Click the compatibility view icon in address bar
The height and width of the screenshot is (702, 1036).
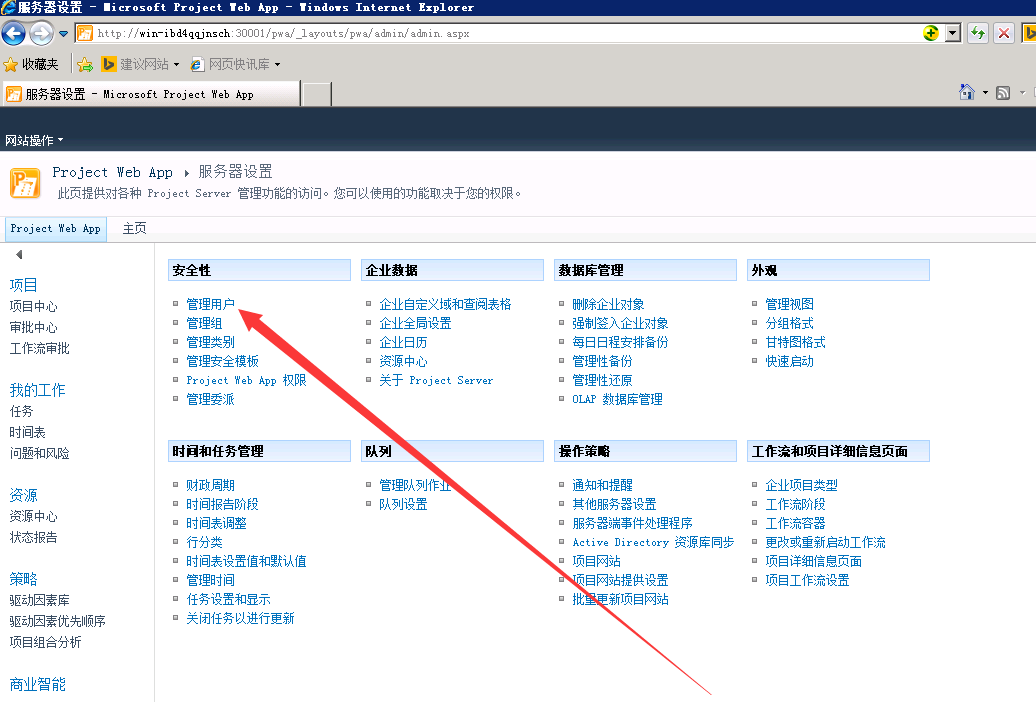coord(931,33)
